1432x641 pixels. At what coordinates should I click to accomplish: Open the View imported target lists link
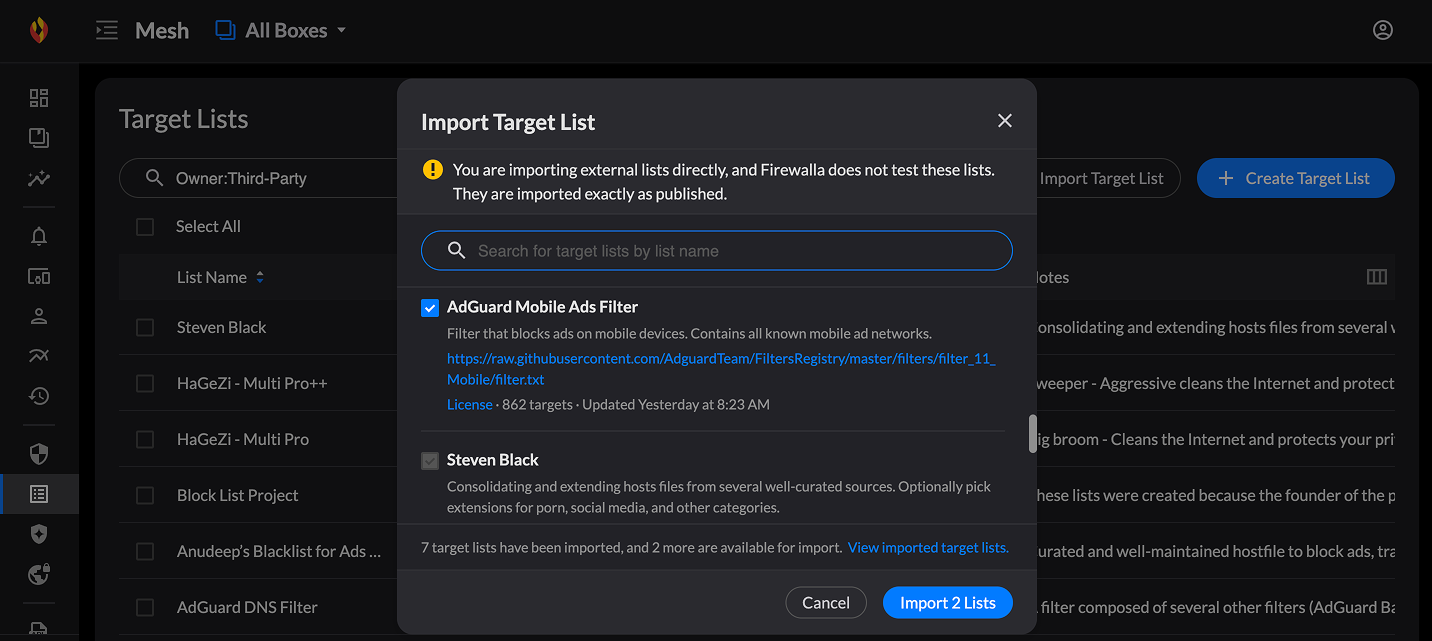(x=928, y=547)
